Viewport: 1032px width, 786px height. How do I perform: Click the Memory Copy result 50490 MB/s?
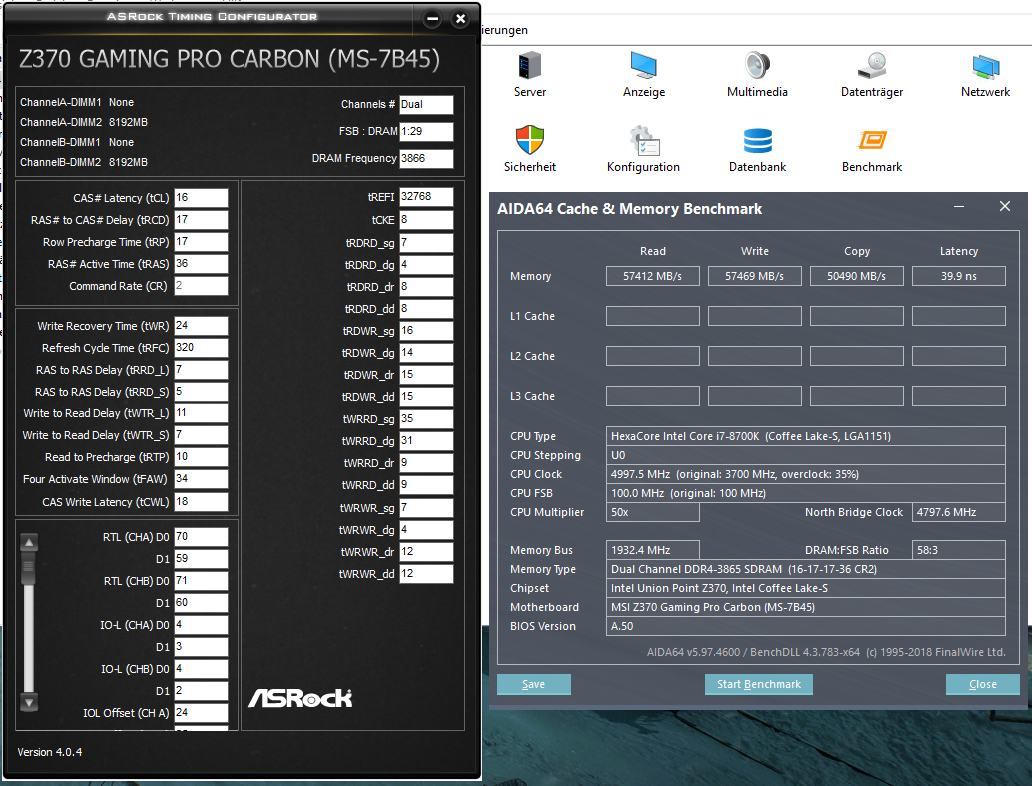click(x=856, y=276)
